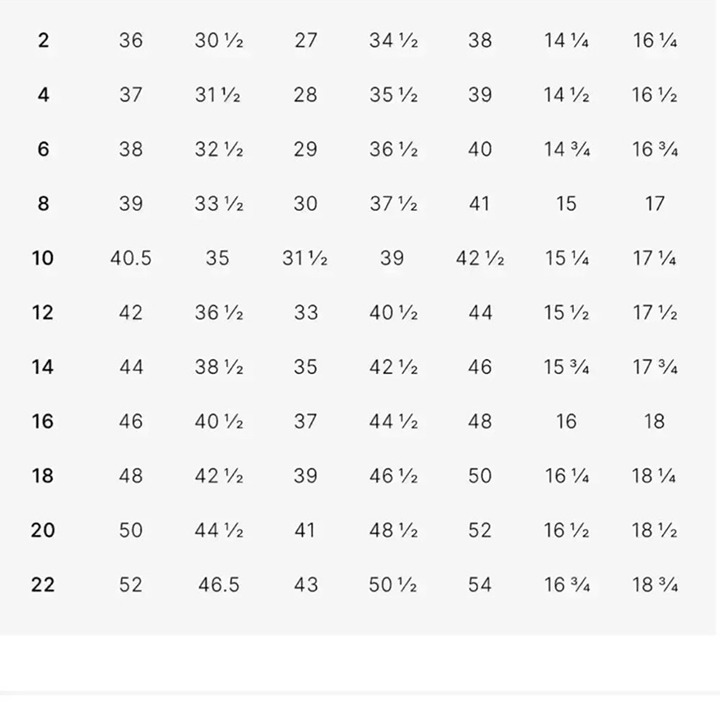The height and width of the screenshot is (720, 720).
Task: Click the 42 ½ cell in size 10 row
Action: [x=480, y=258]
